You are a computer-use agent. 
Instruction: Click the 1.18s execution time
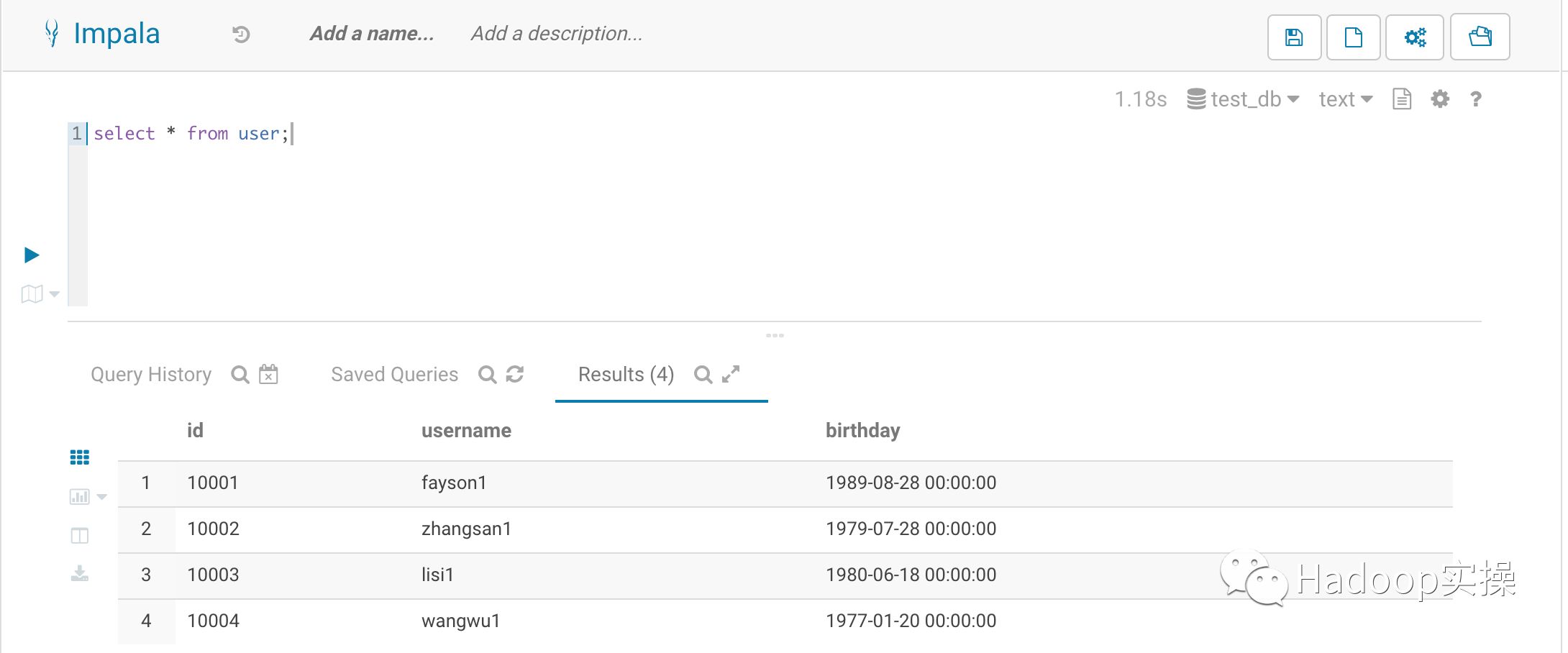1141,99
